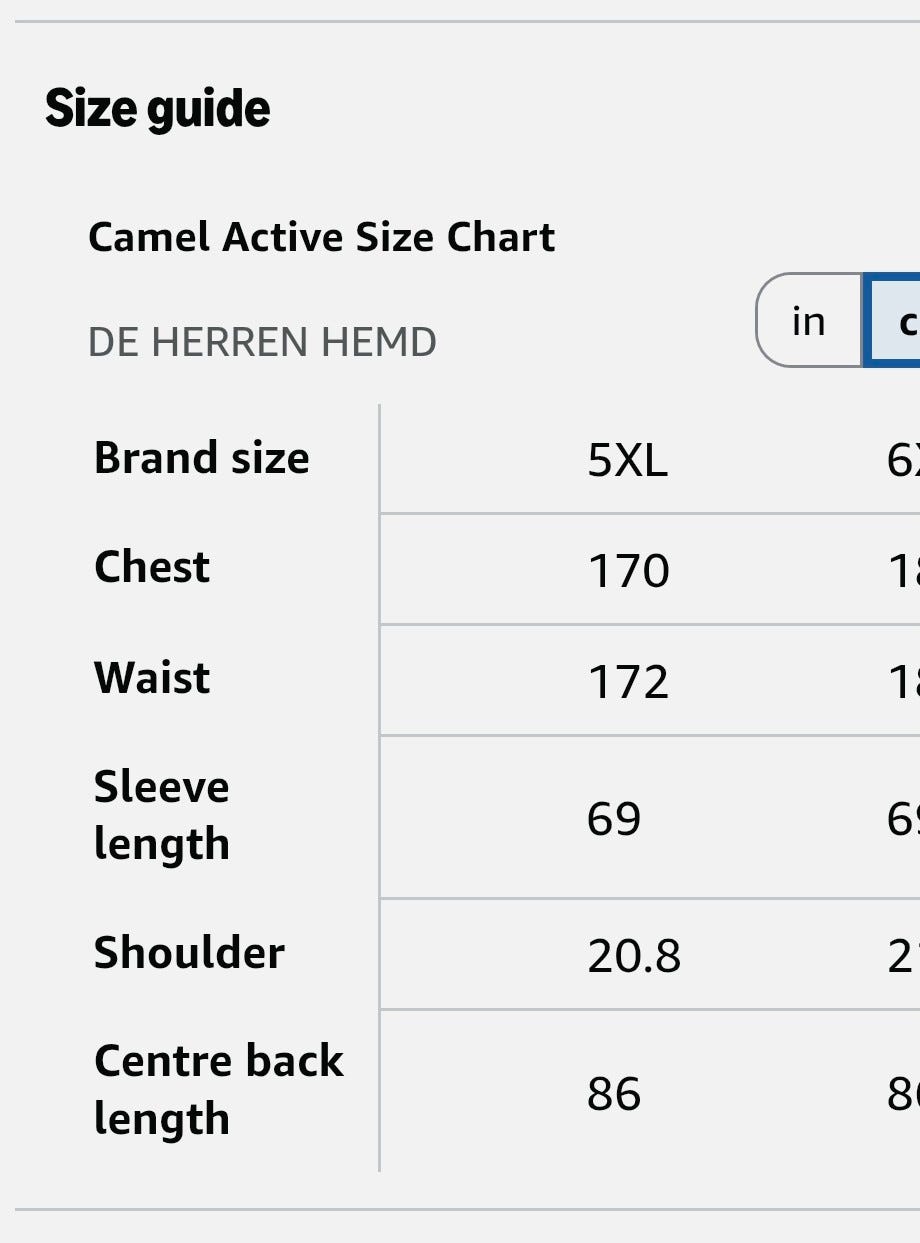Screen dimensions: 920x1243
Task: Click the DE HERREN HEMD label
Action: point(262,343)
